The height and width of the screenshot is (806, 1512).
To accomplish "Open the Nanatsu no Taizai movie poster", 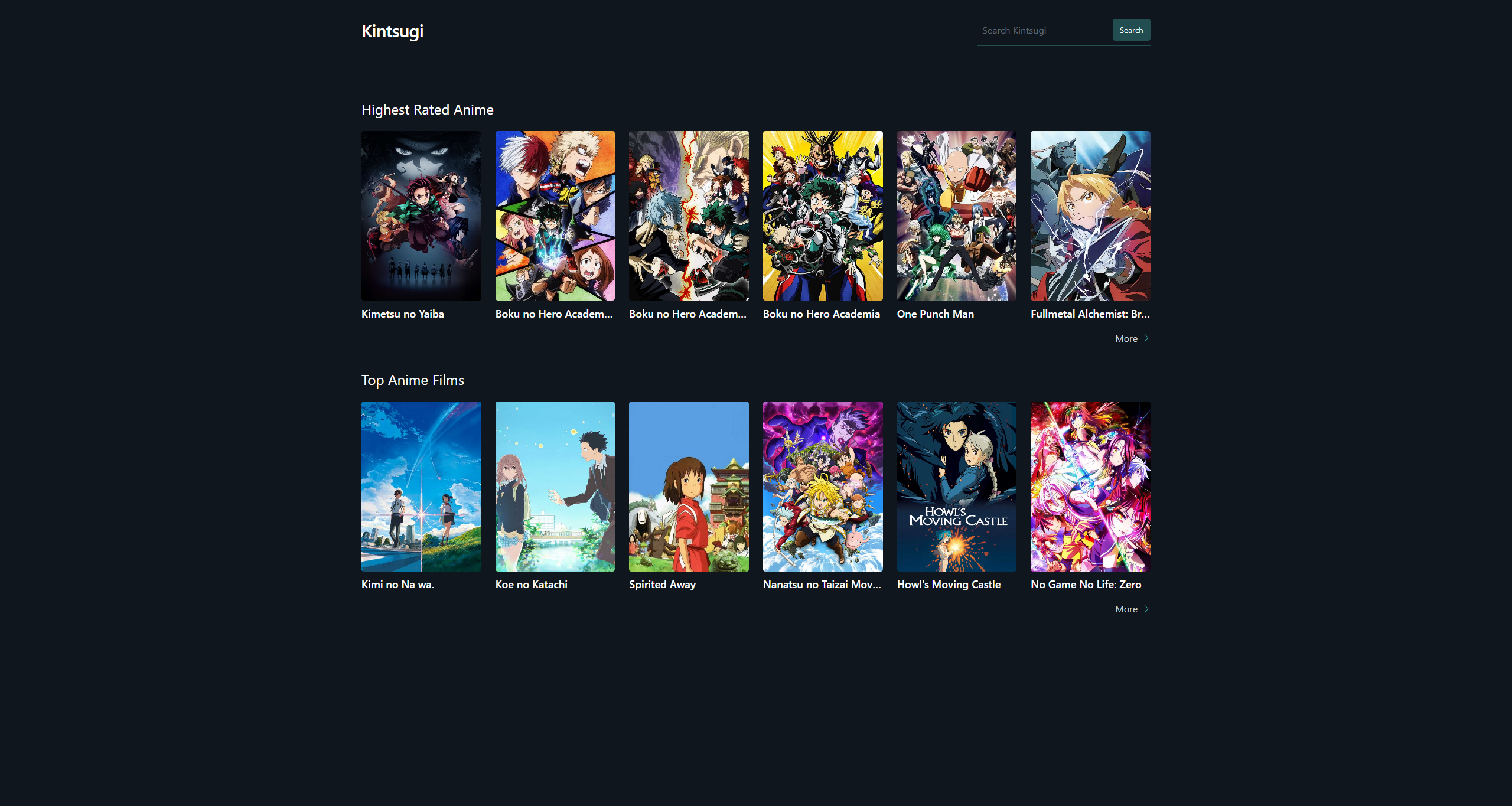I will click(822, 486).
